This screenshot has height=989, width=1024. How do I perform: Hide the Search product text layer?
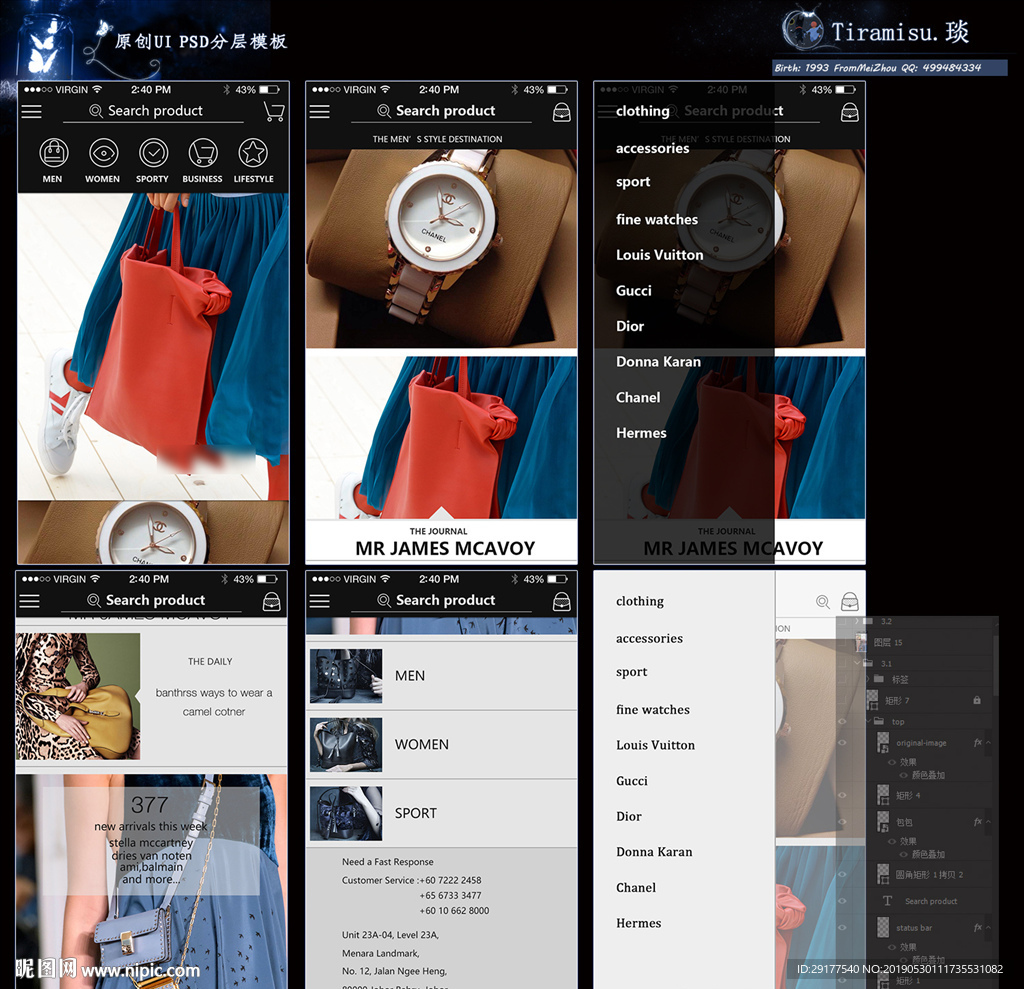(x=842, y=901)
